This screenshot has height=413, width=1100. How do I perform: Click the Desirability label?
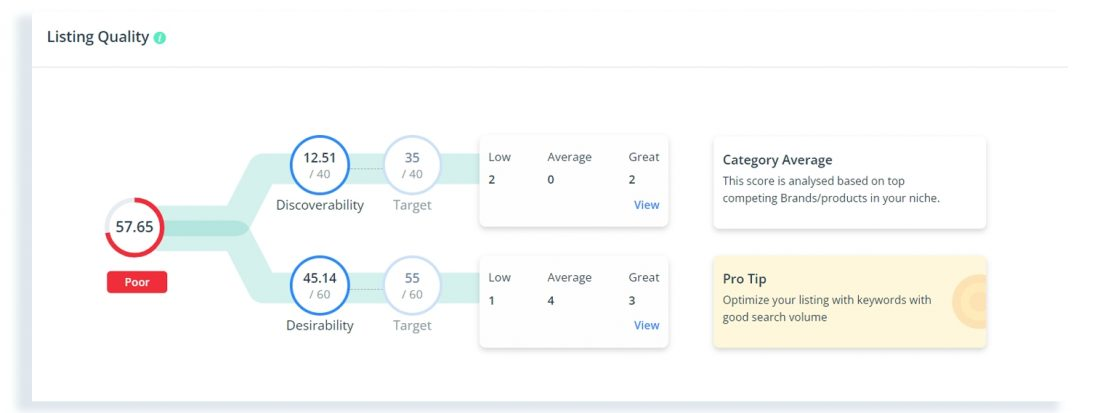click(x=320, y=325)
